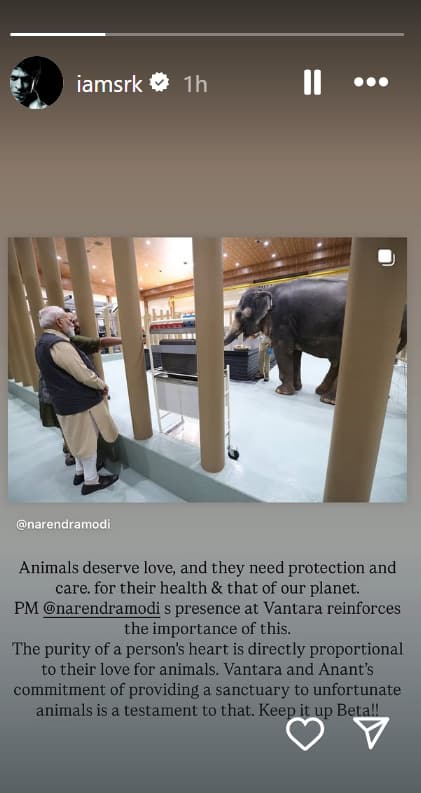Tap the multi-image carousel icon on the photo
421x793 pixels.
pyautogui.click(x=387, y=257)
